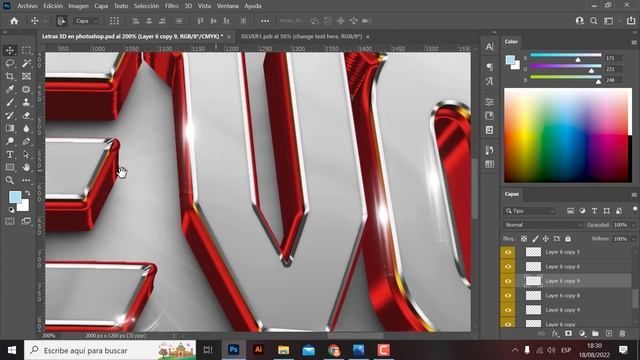
Task: Select the Zoom tool
Action: point(10,180)
